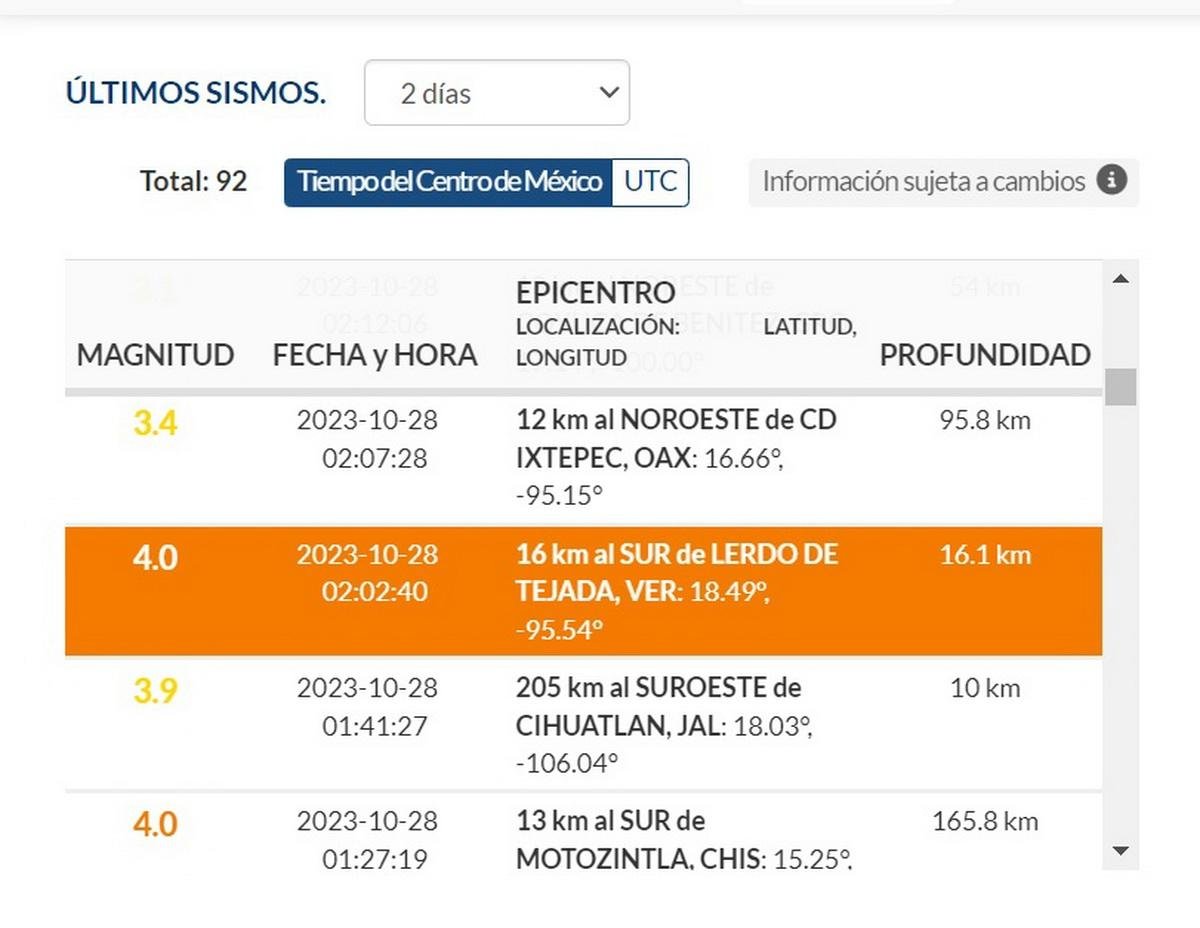Click the FECHA y HORA column header

[375, 355]
